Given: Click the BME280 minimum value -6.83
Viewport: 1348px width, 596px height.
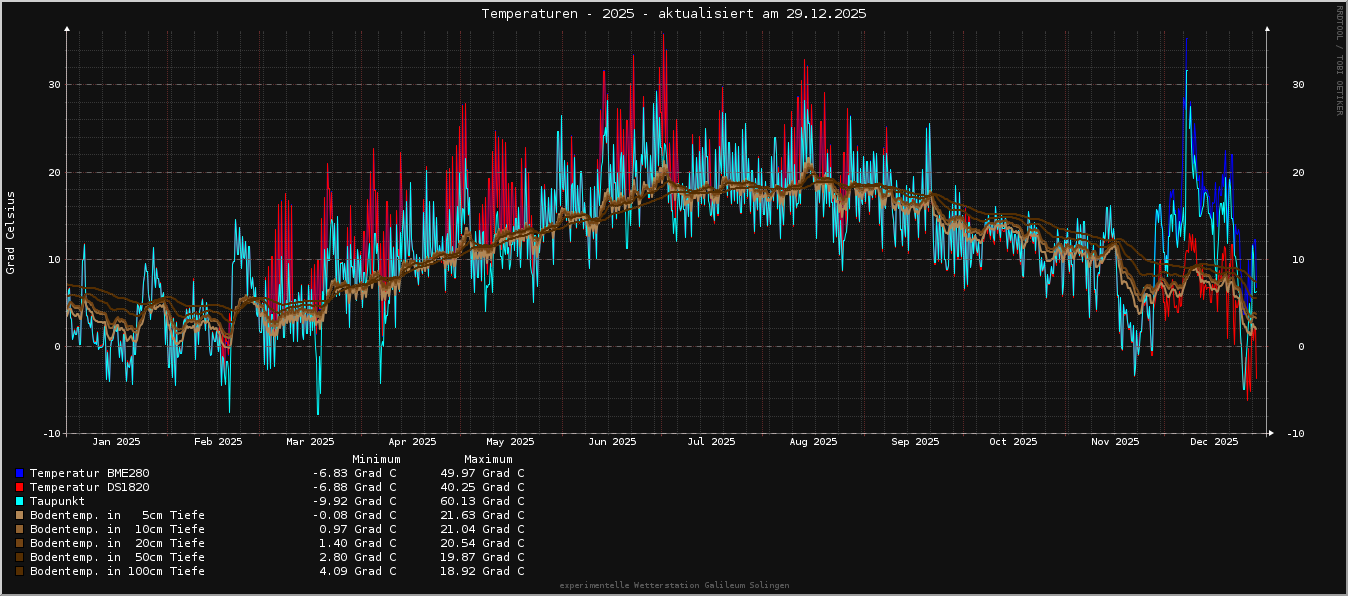Looking at the screenshot, I should click(354, 473).
